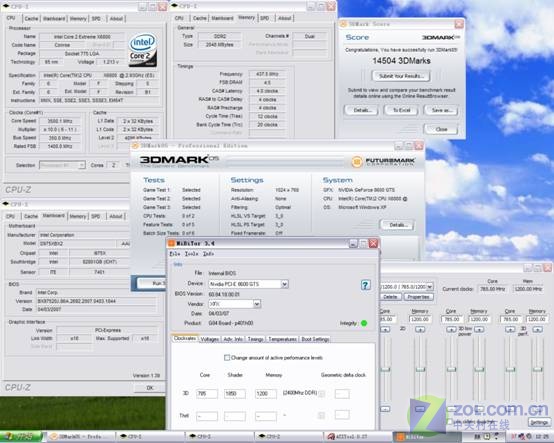This screenshot has height=443, width=554.
Task: Click the 3D Memory field showing 1200
Action: [x=266, y=394]
